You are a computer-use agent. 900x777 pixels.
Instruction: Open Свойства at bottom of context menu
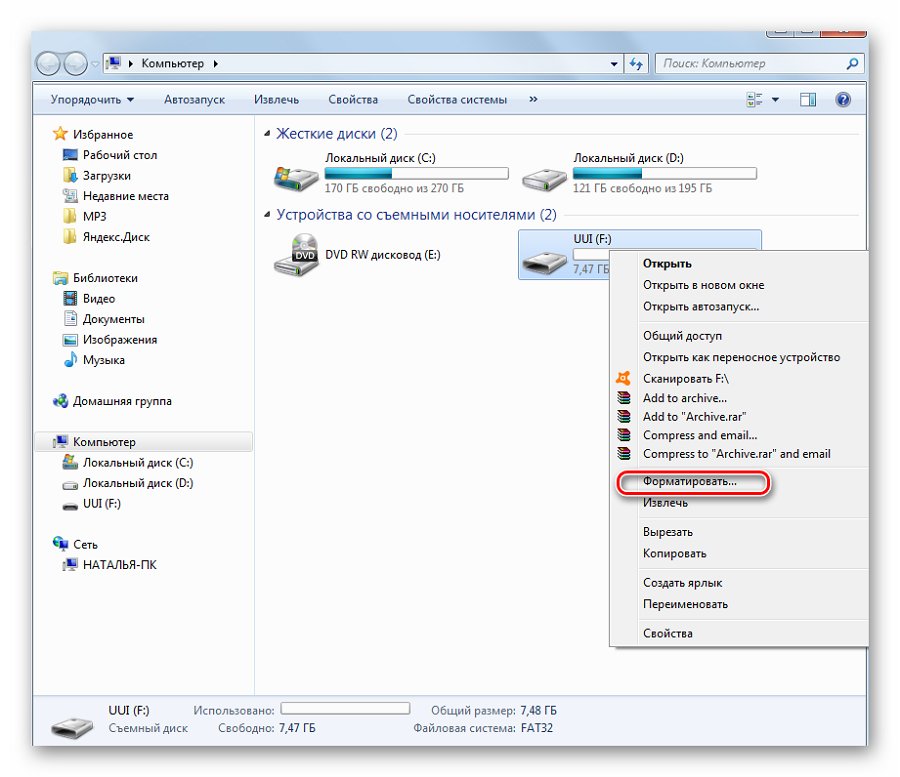668,633
